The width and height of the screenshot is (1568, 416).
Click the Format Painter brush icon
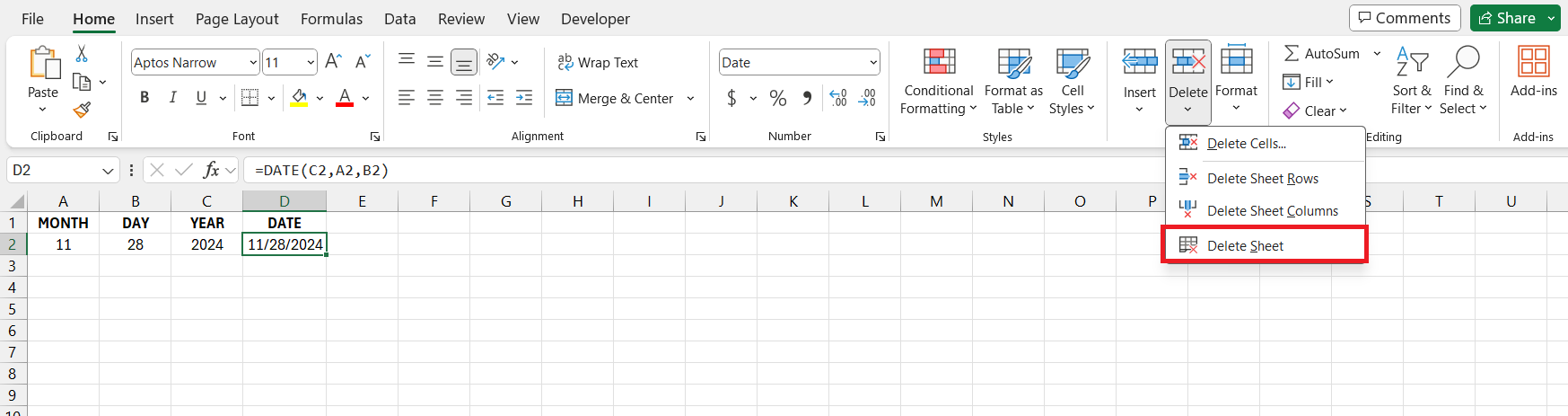(82, 110)
